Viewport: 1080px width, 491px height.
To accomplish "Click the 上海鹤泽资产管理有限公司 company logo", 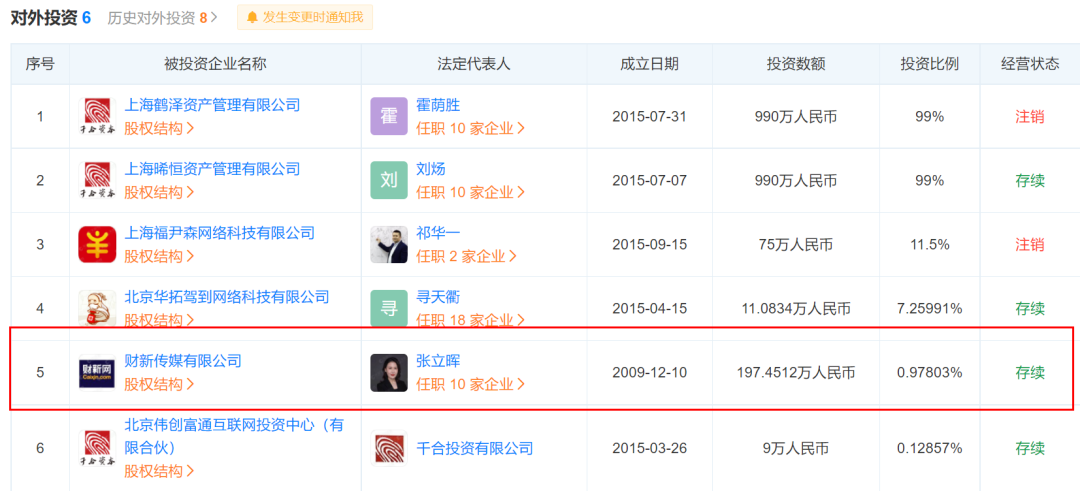I will [x=97, y=116].
